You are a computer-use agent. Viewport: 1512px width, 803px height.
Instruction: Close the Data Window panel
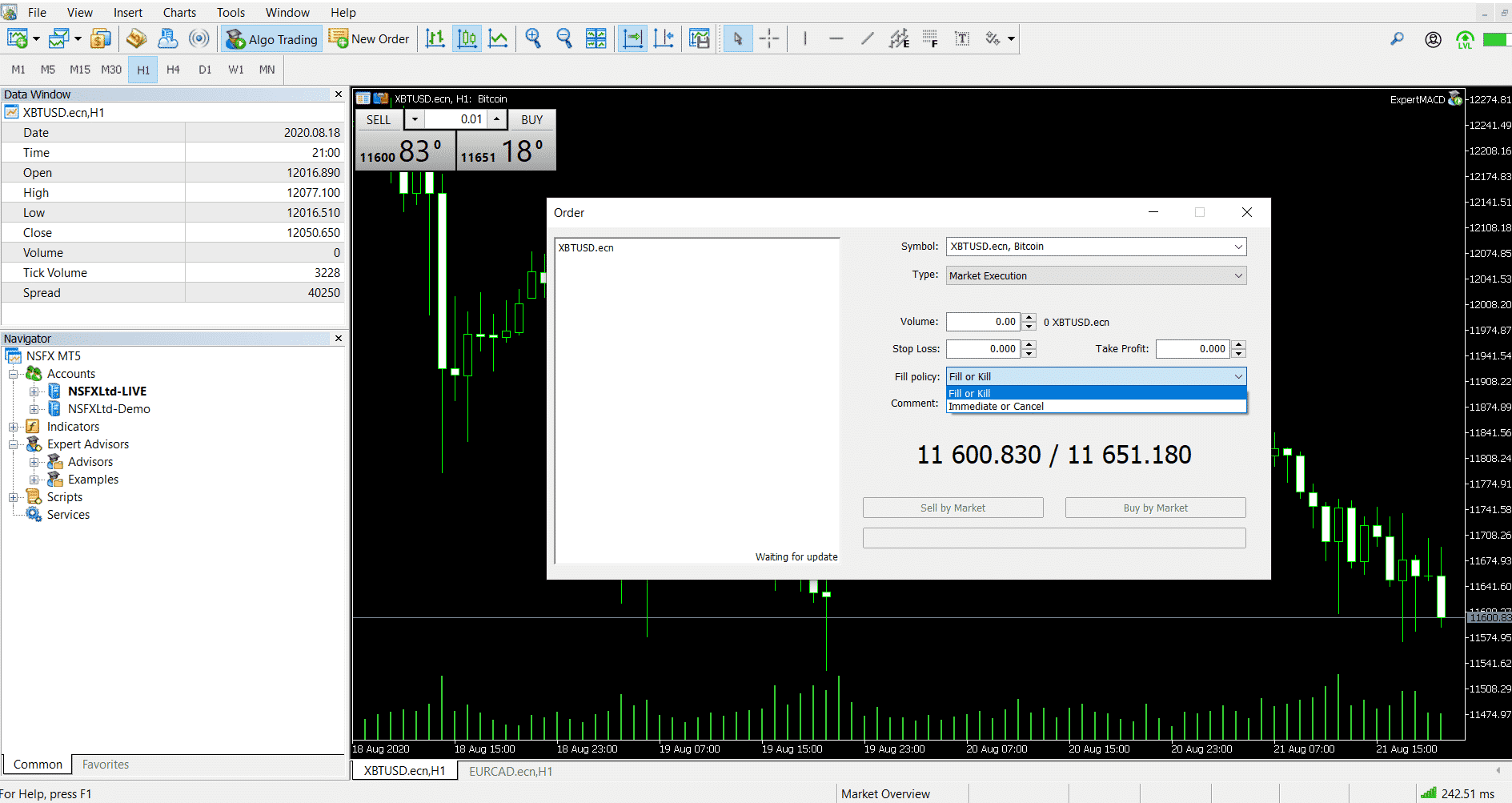(x=339, y=94)
